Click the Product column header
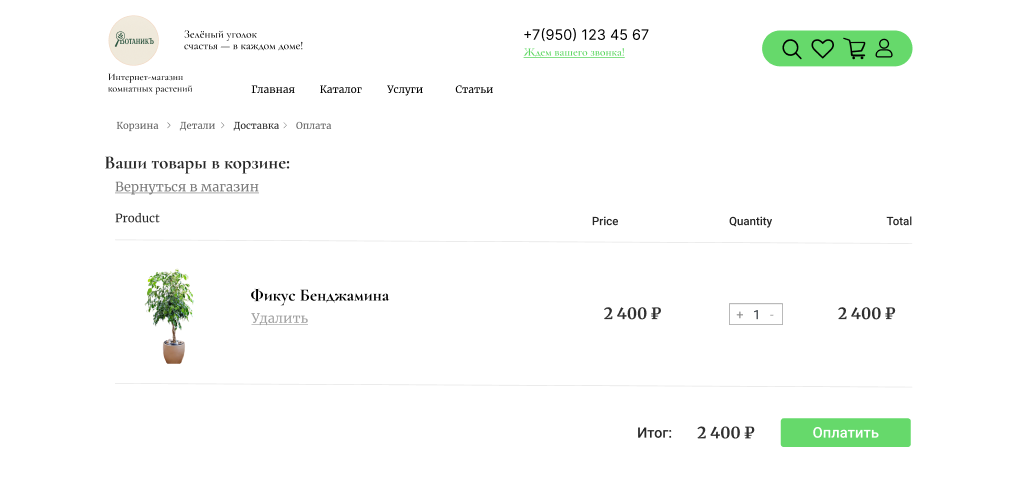The image size is (1025, 488). tap(137, 218)
